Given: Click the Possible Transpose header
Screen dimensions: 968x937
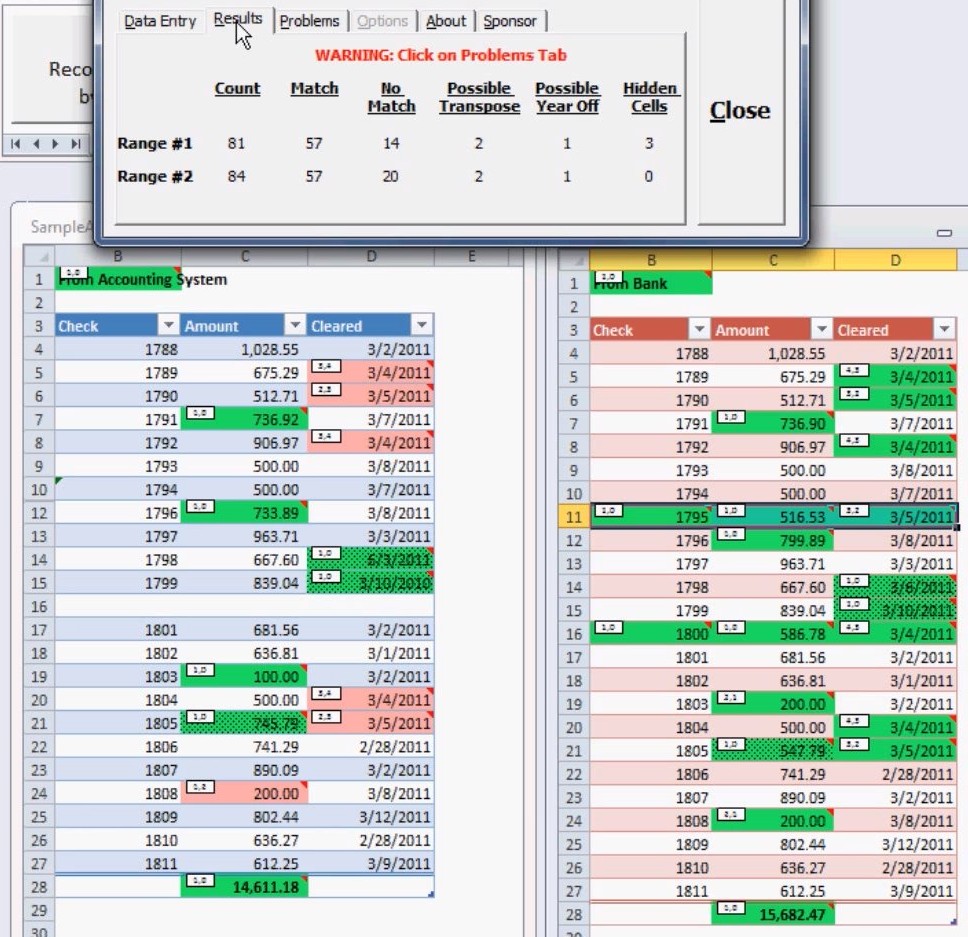Looking at the screenshot, I should coord(480,97).
